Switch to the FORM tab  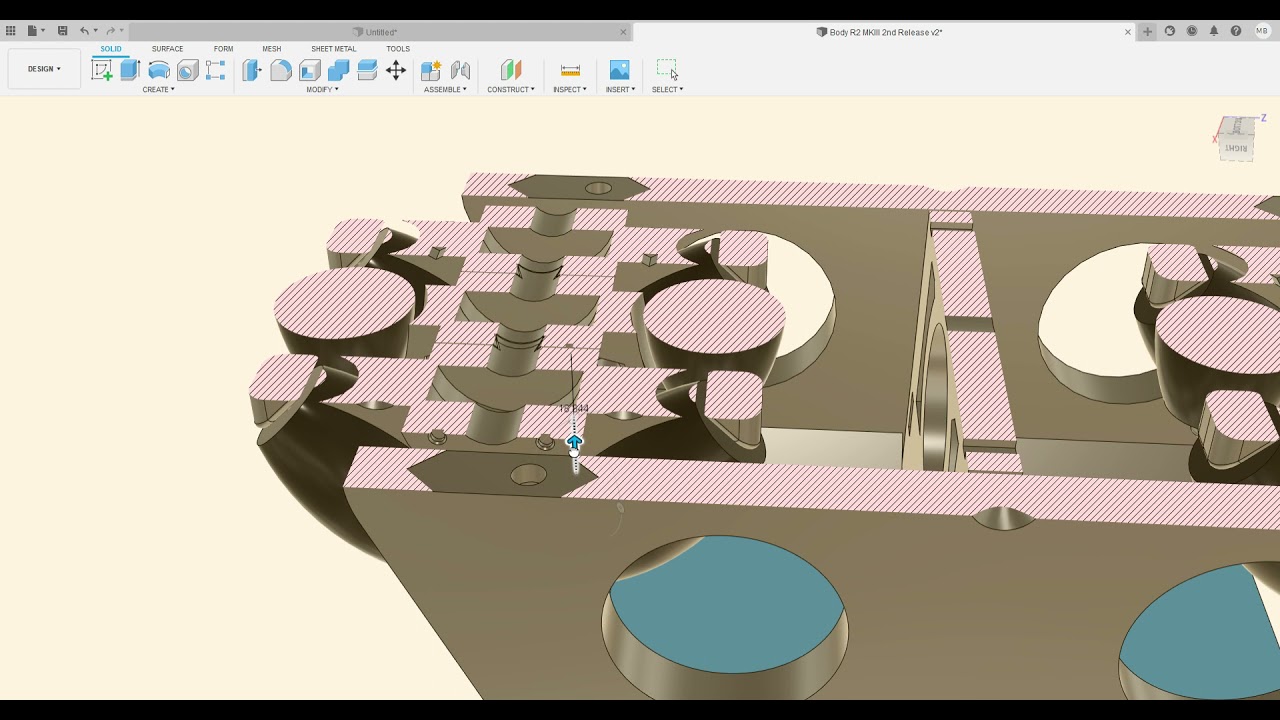pyautogui.click(x=223, y=49)
